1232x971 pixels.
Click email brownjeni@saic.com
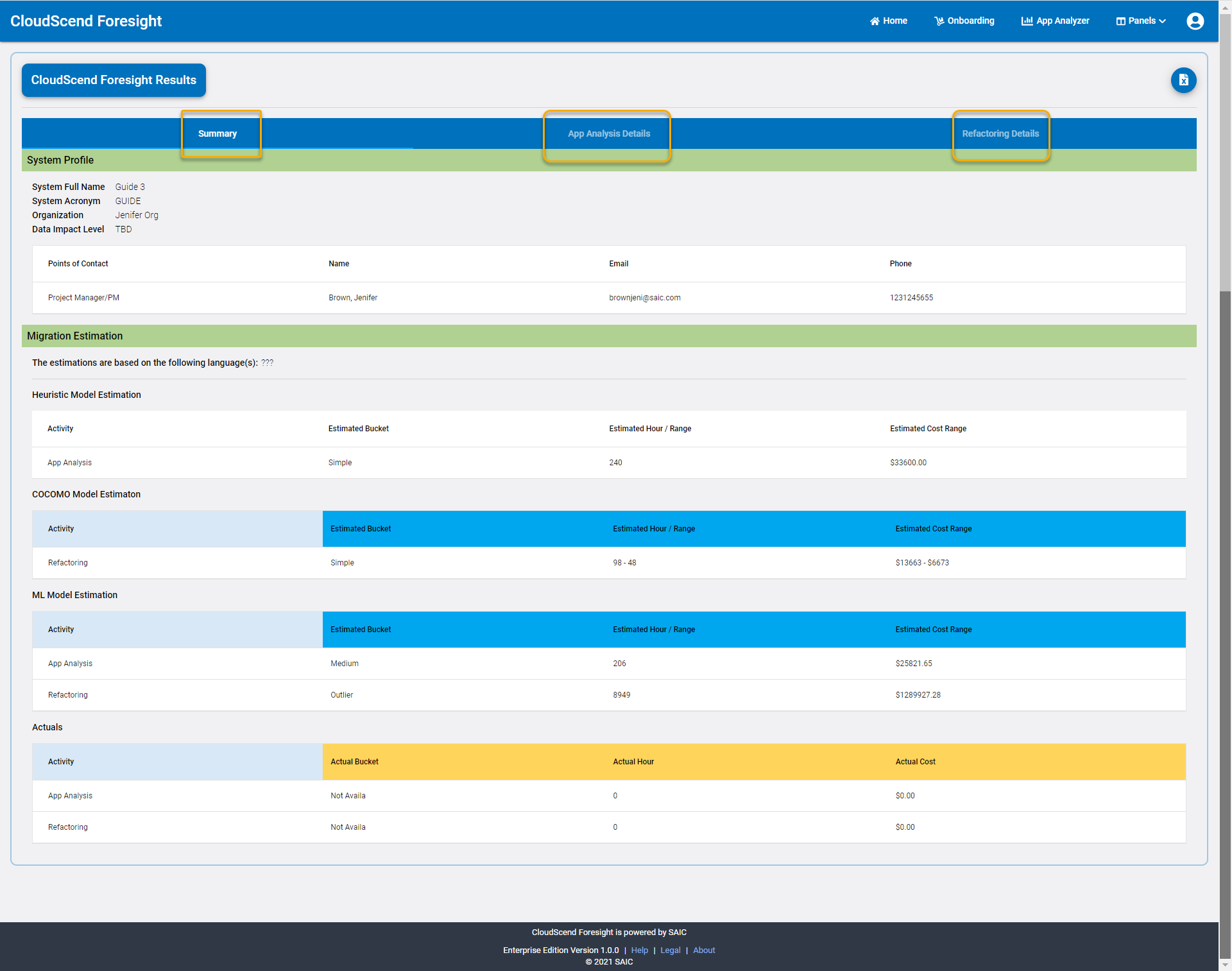(645, 298)
